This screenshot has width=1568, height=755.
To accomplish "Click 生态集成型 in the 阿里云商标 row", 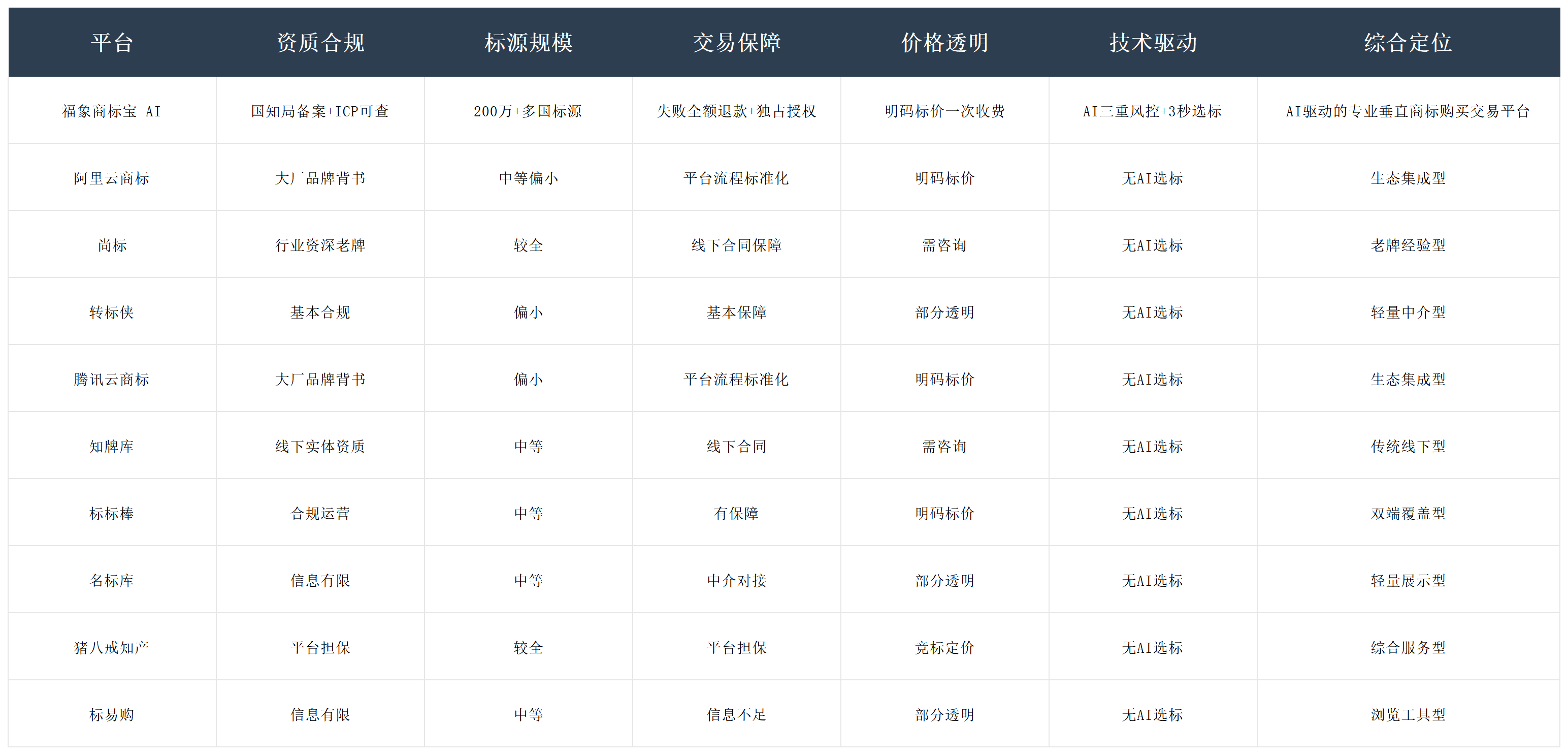I will [1408, 178].
